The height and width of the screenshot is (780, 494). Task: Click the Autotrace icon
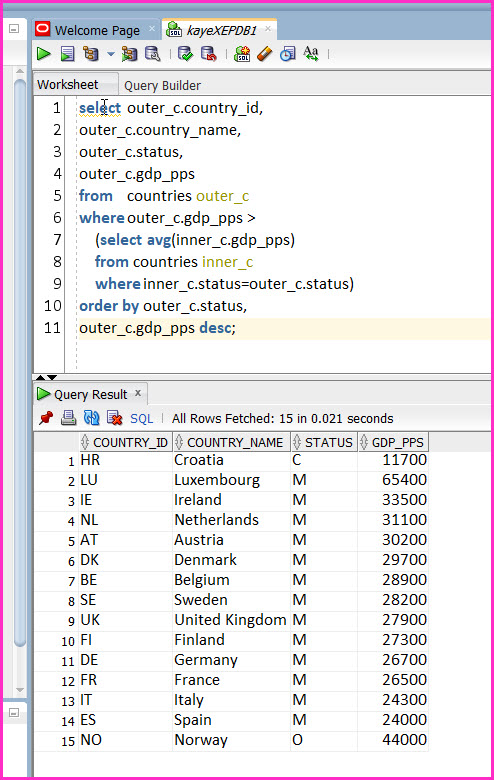(x=129, y=53)
